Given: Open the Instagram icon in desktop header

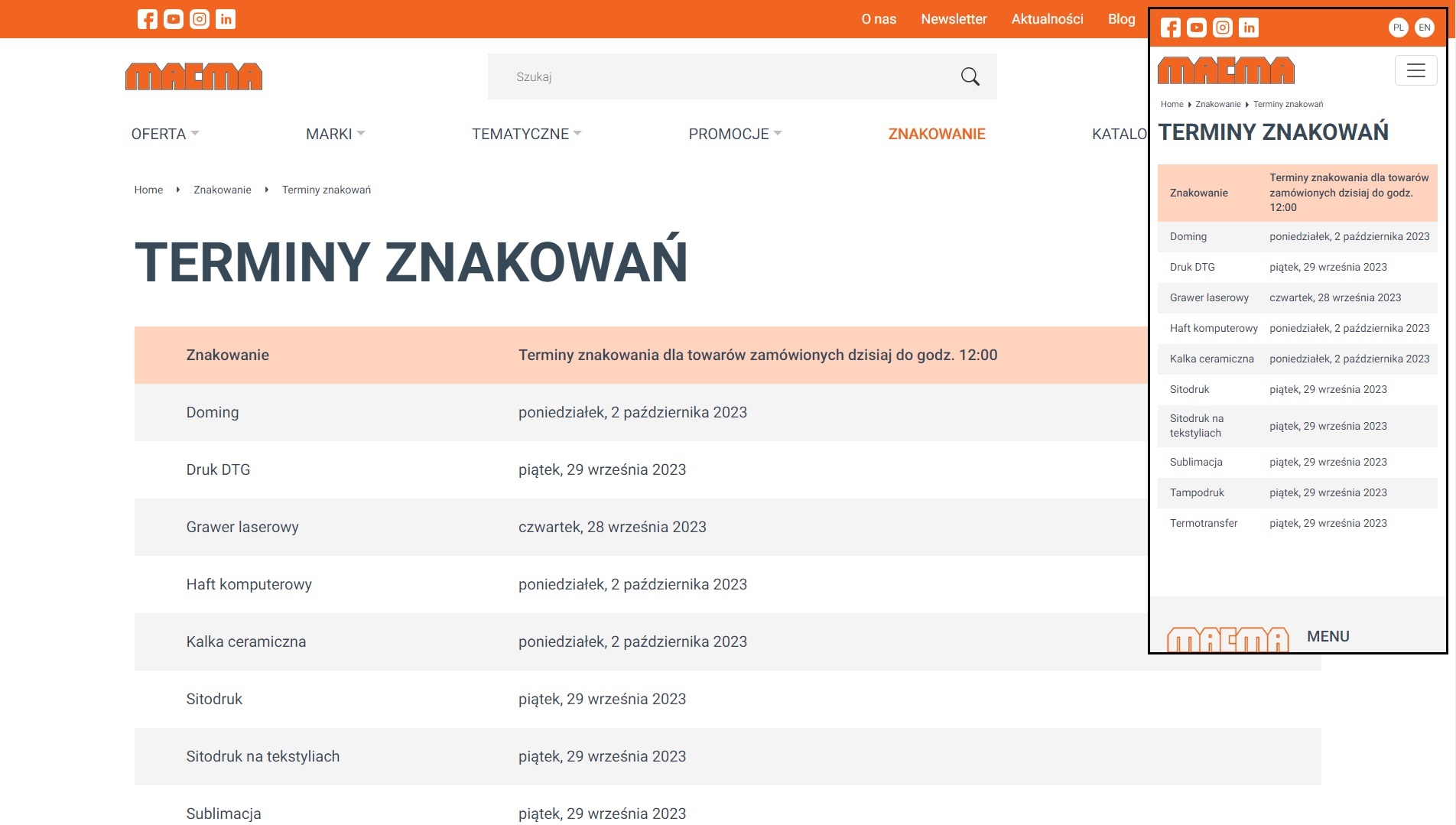Looking at the screenshot, I should [x=200, y=19].
